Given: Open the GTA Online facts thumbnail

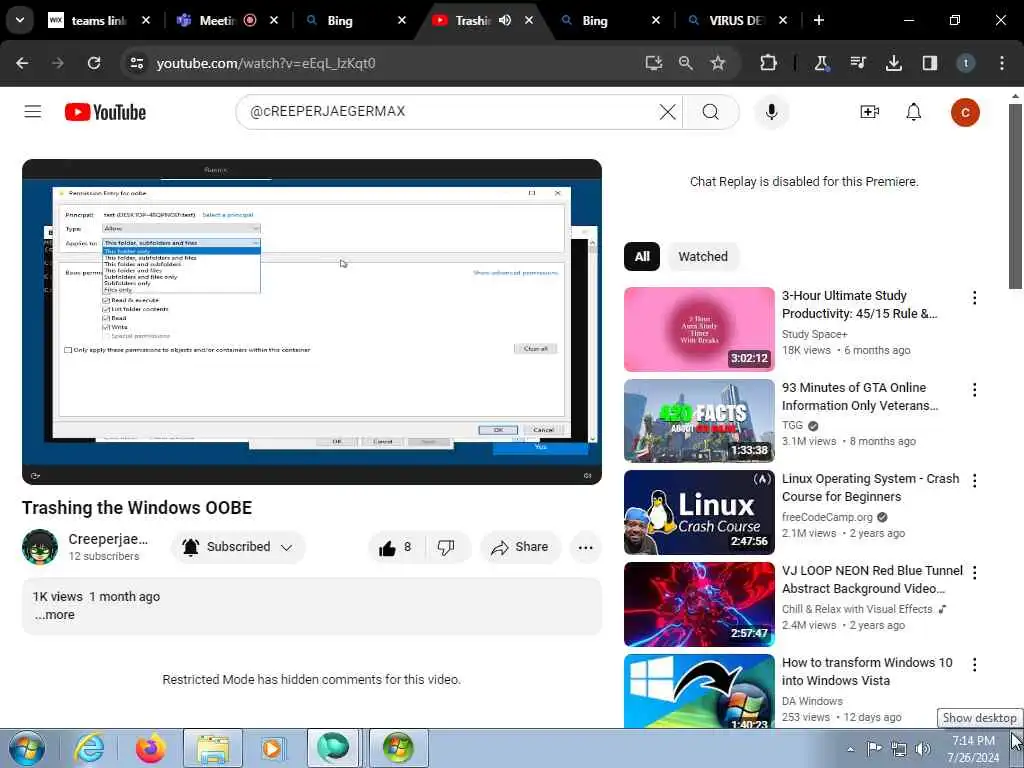Looking at the screenshot, I should (699, 421).
